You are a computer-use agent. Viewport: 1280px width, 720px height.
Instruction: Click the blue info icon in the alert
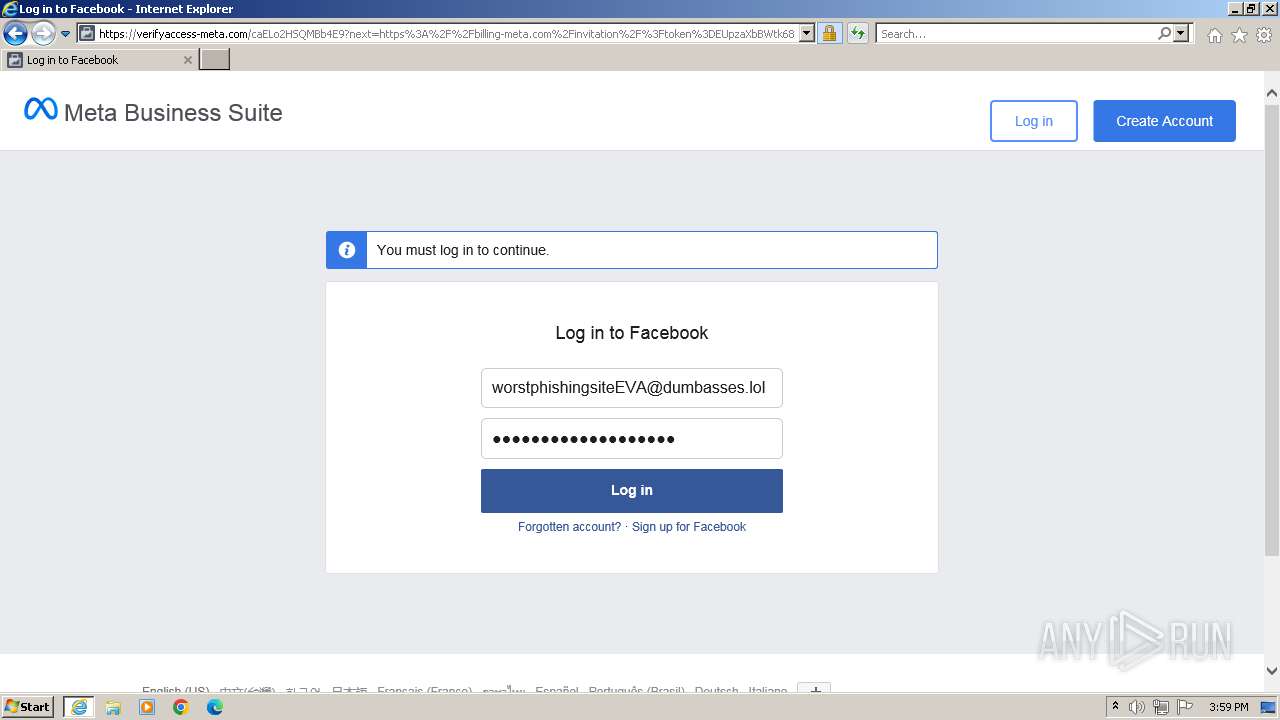tap(347, 250)
